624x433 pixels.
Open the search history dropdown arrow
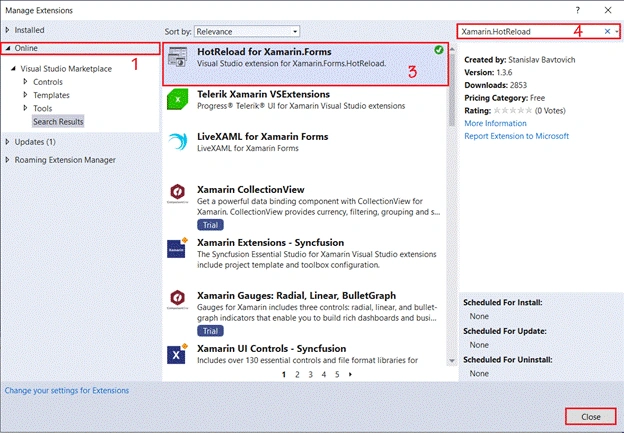pos(616,31)
